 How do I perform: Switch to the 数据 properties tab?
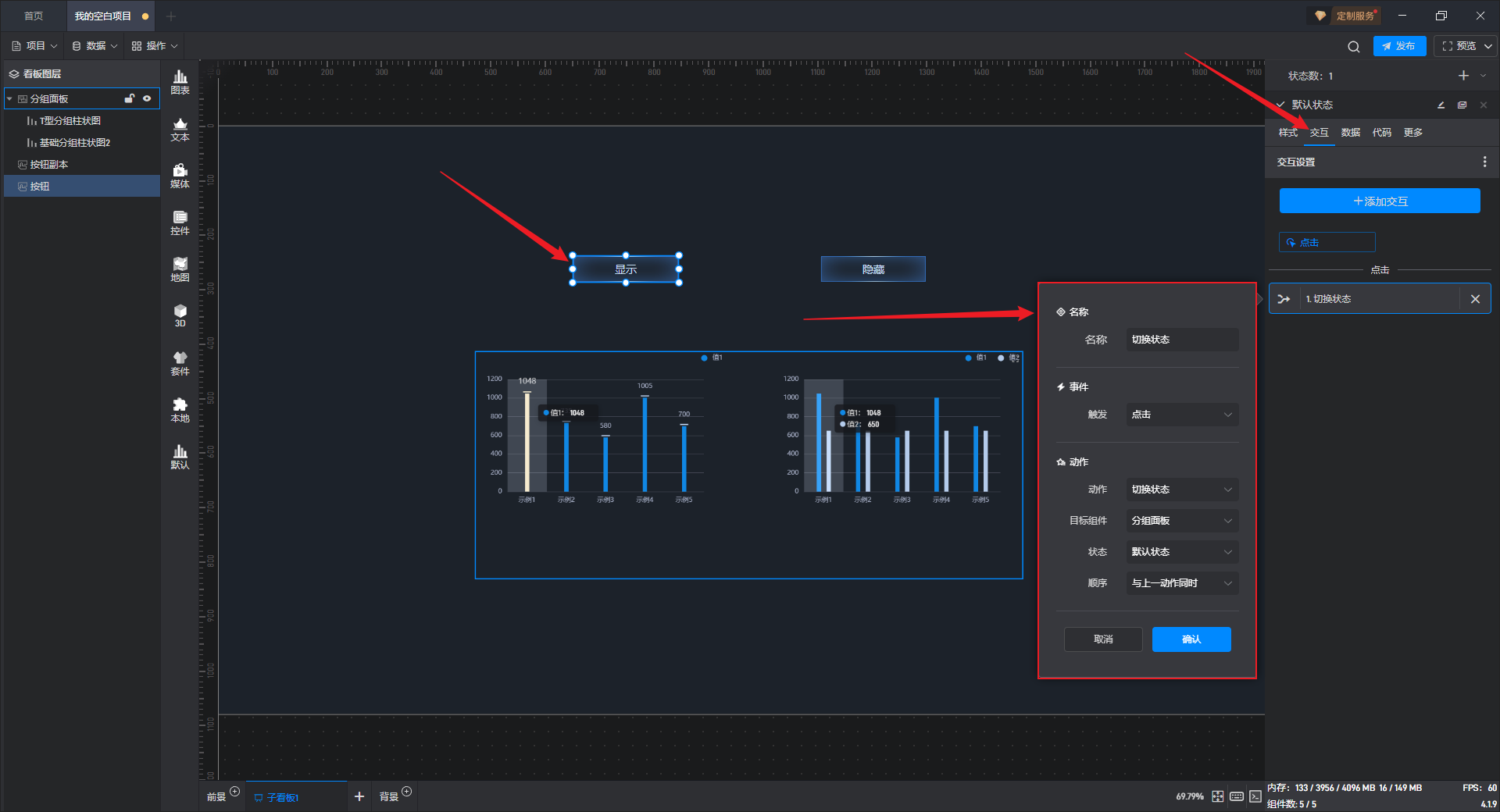point(1350,133)
